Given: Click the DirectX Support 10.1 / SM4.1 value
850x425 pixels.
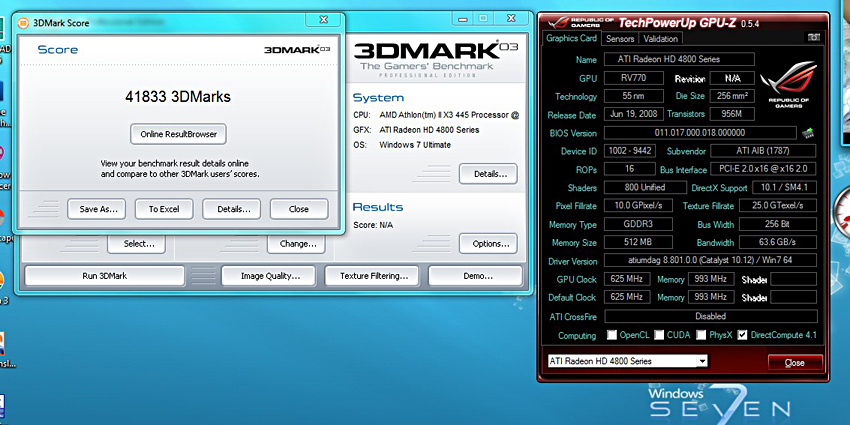Looking at the screenshot, I should click(784, 187).
